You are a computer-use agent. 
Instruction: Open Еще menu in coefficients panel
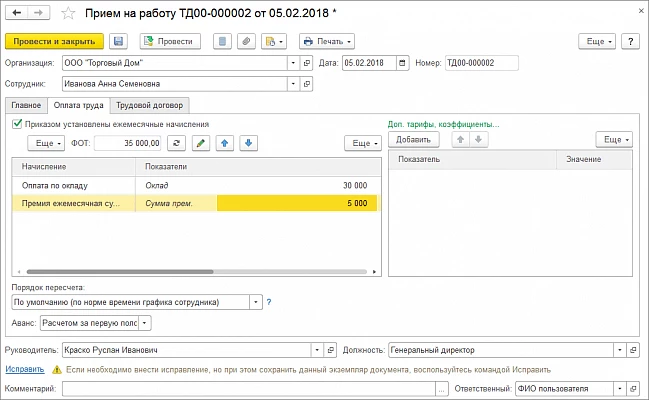(614, 140)
